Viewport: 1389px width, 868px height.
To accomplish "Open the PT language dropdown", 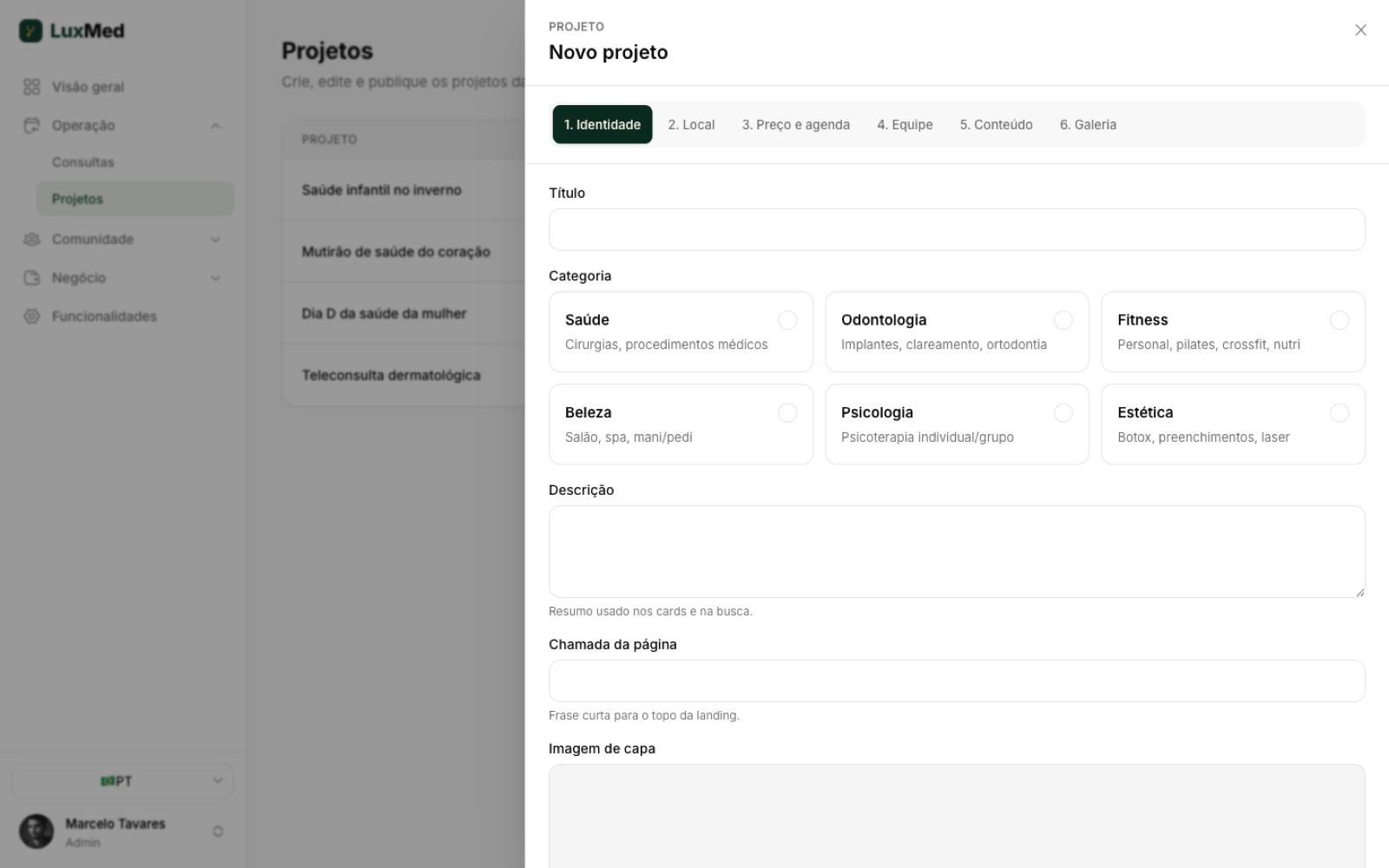I will [x=122, y=781].
